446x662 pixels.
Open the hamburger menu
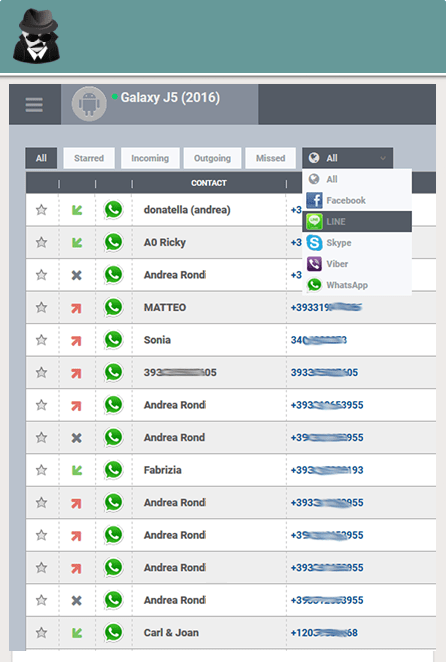tap(34, 105)
